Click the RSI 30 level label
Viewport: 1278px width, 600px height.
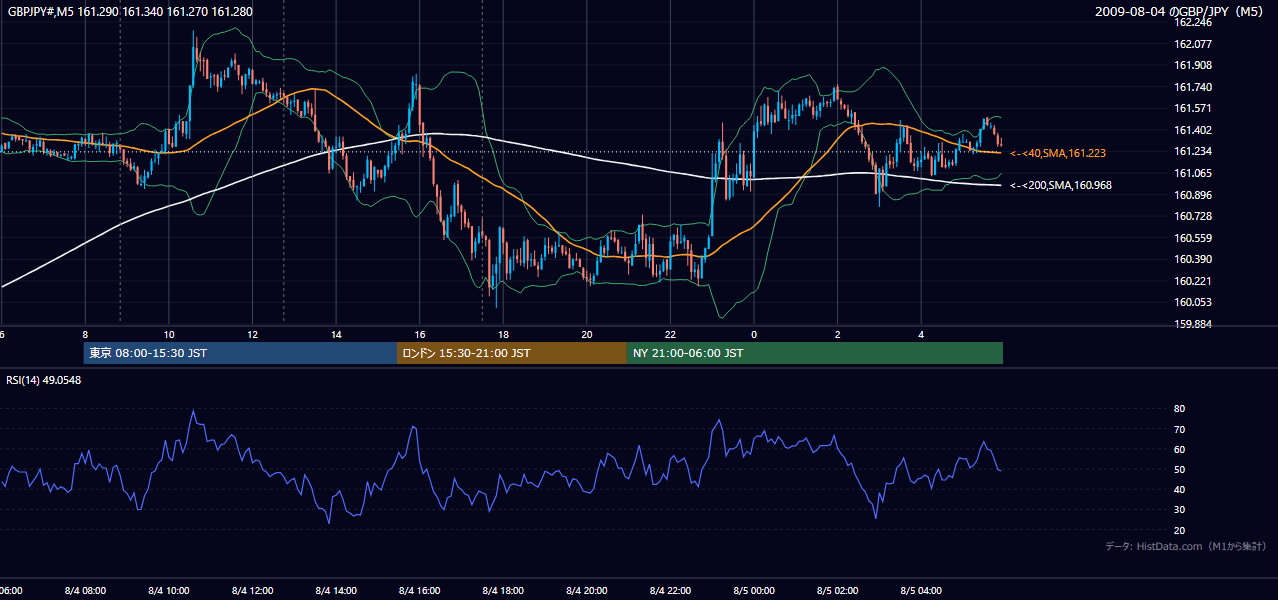[x=1179, y=510]
